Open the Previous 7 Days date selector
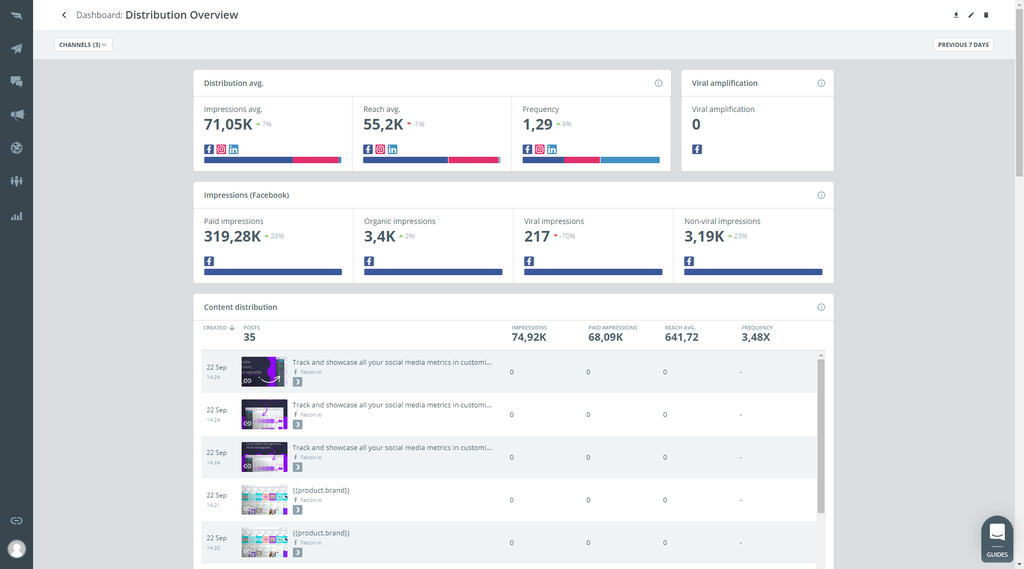The image size is (1024, 569). coord(963,45)
